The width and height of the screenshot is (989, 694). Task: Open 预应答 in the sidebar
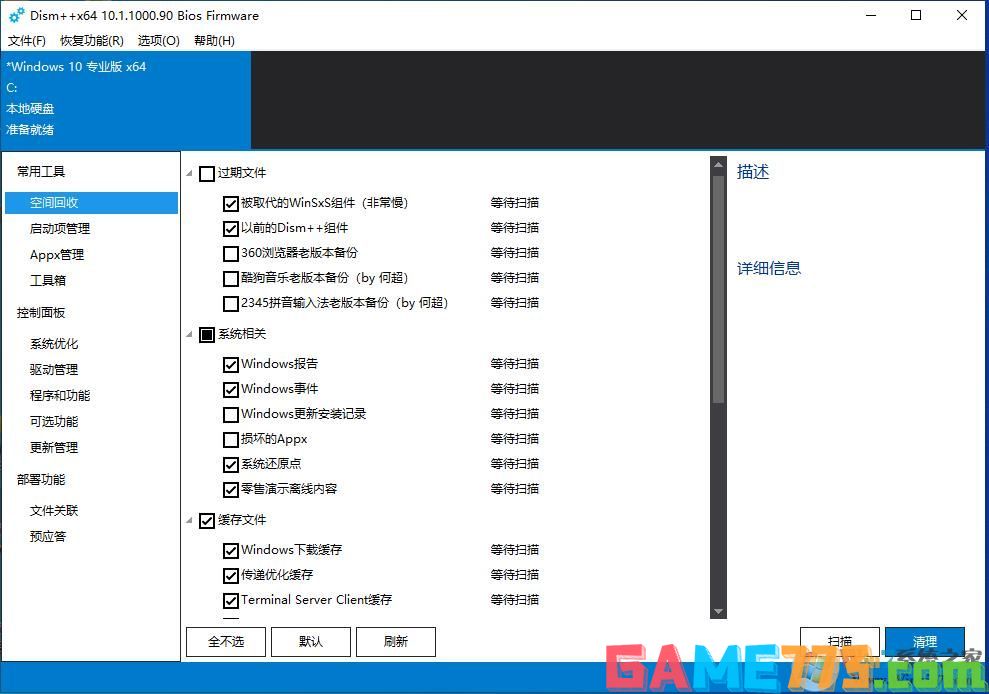coord(48,536)
